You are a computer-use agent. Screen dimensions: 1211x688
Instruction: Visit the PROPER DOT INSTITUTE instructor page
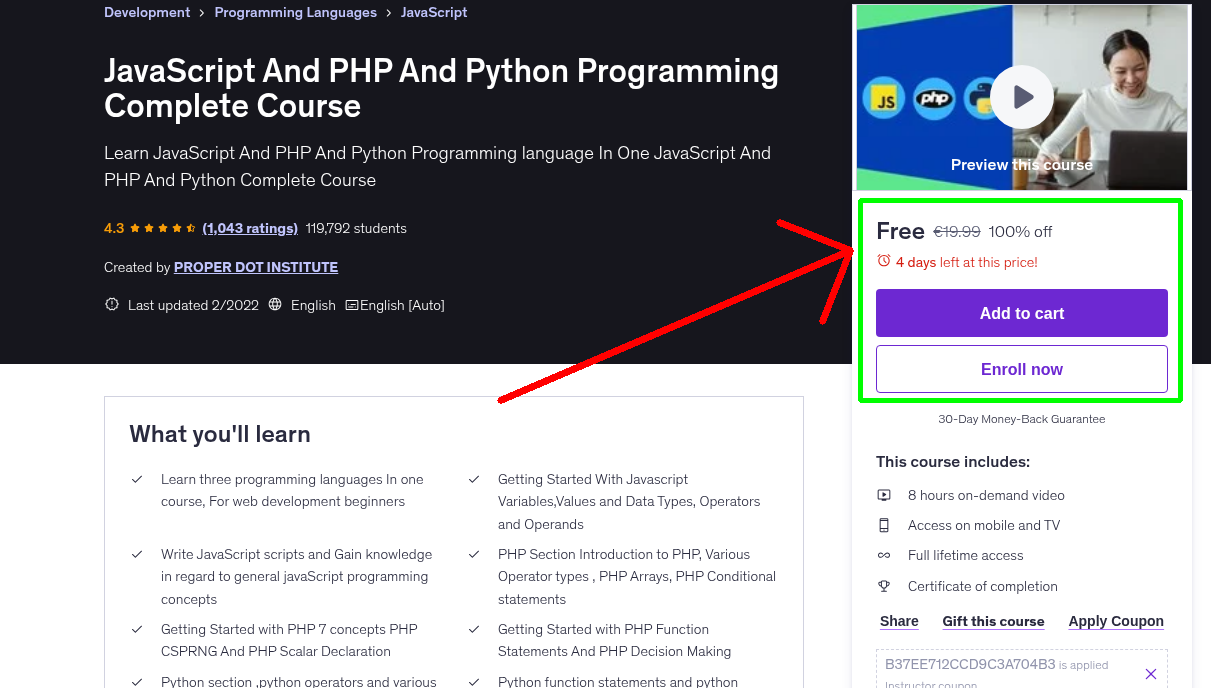[x=255, y=267]
